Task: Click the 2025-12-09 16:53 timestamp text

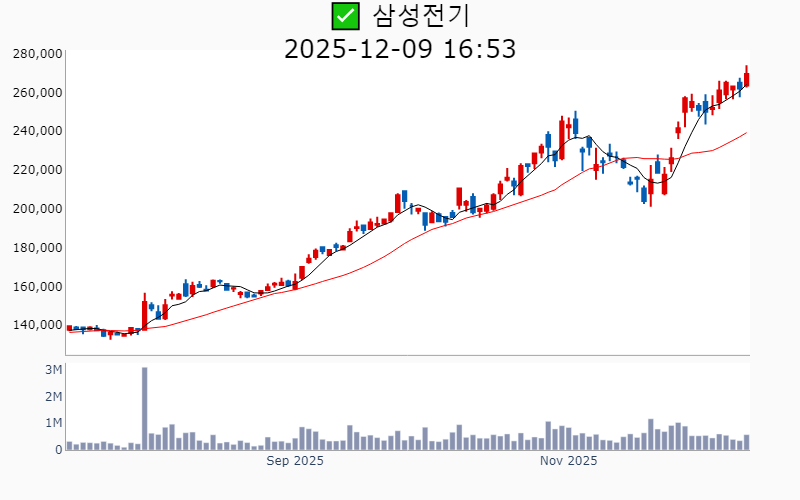Action: point(400,48)
